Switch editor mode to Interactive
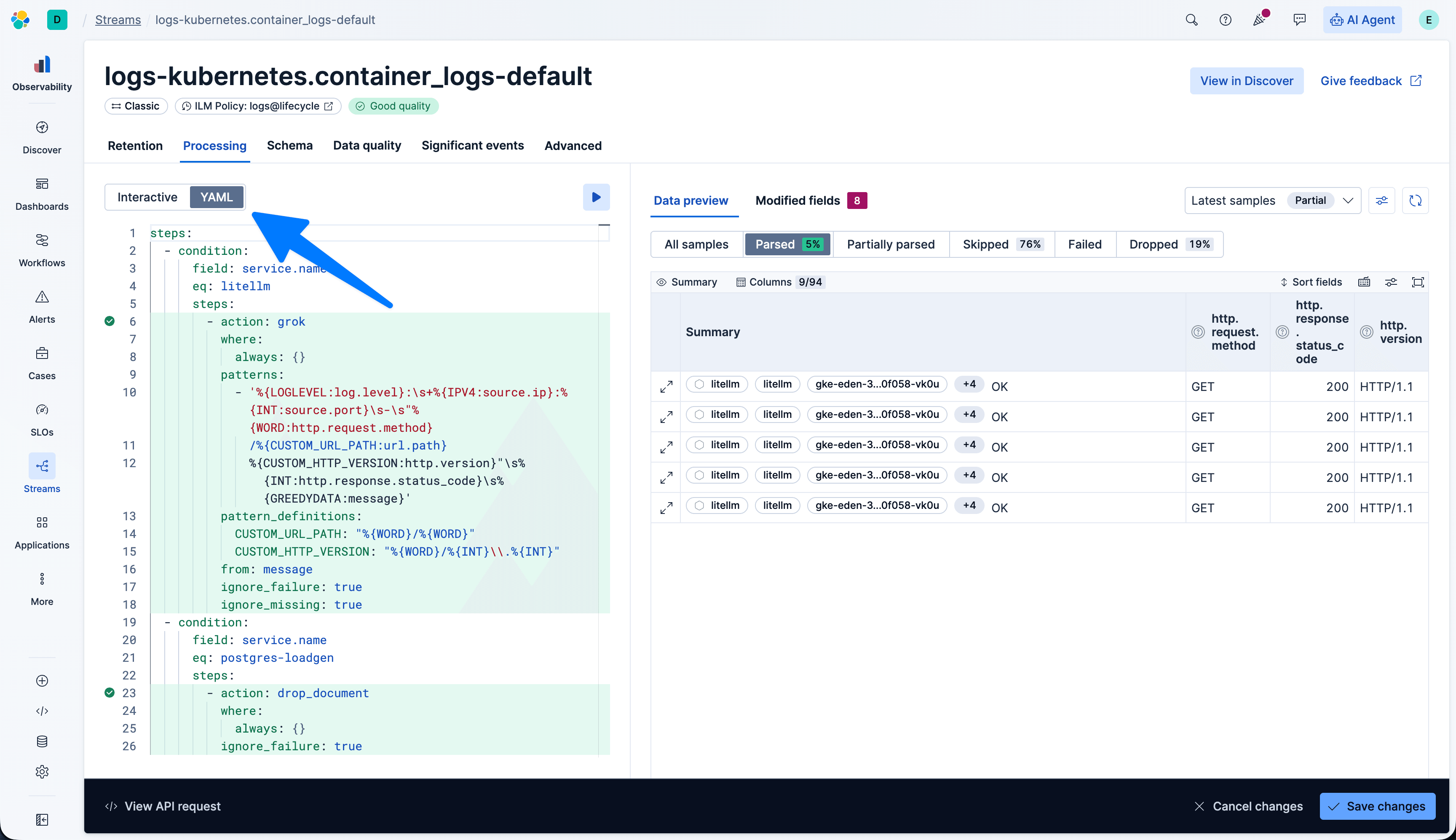Screen dimensions: 1456x840 148,197
